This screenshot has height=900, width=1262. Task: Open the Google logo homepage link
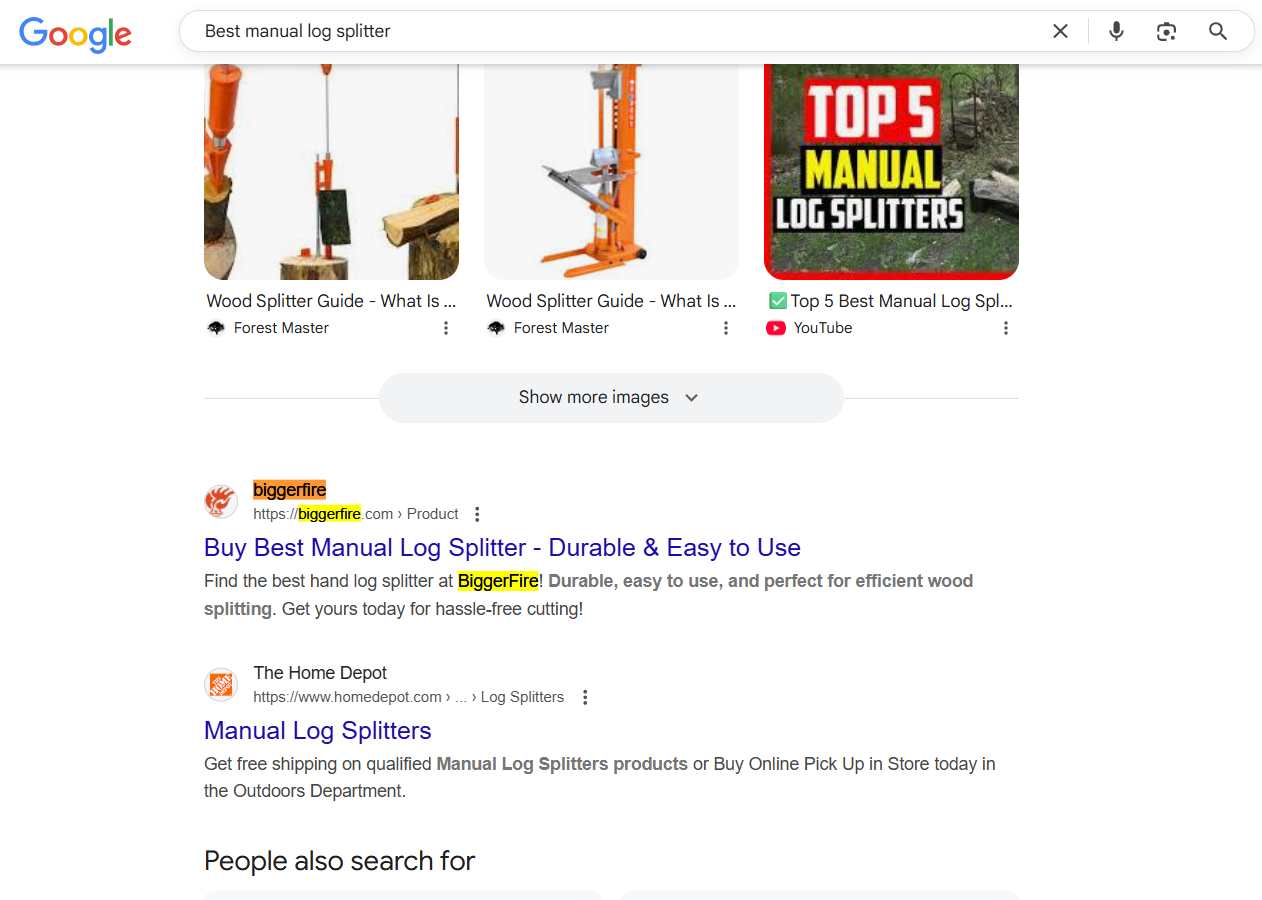click(76, 34)
